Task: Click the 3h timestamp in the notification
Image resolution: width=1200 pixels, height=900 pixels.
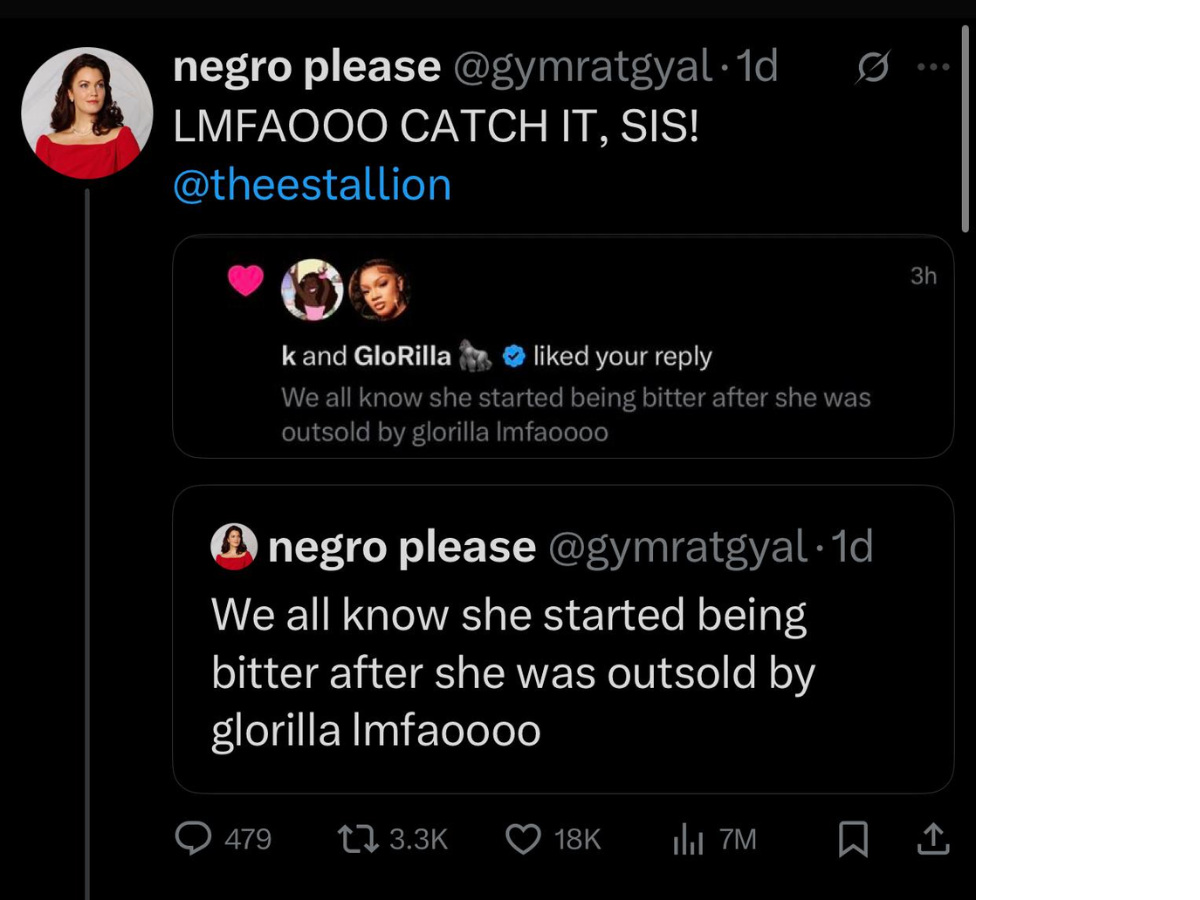Action: coord(923,276)
